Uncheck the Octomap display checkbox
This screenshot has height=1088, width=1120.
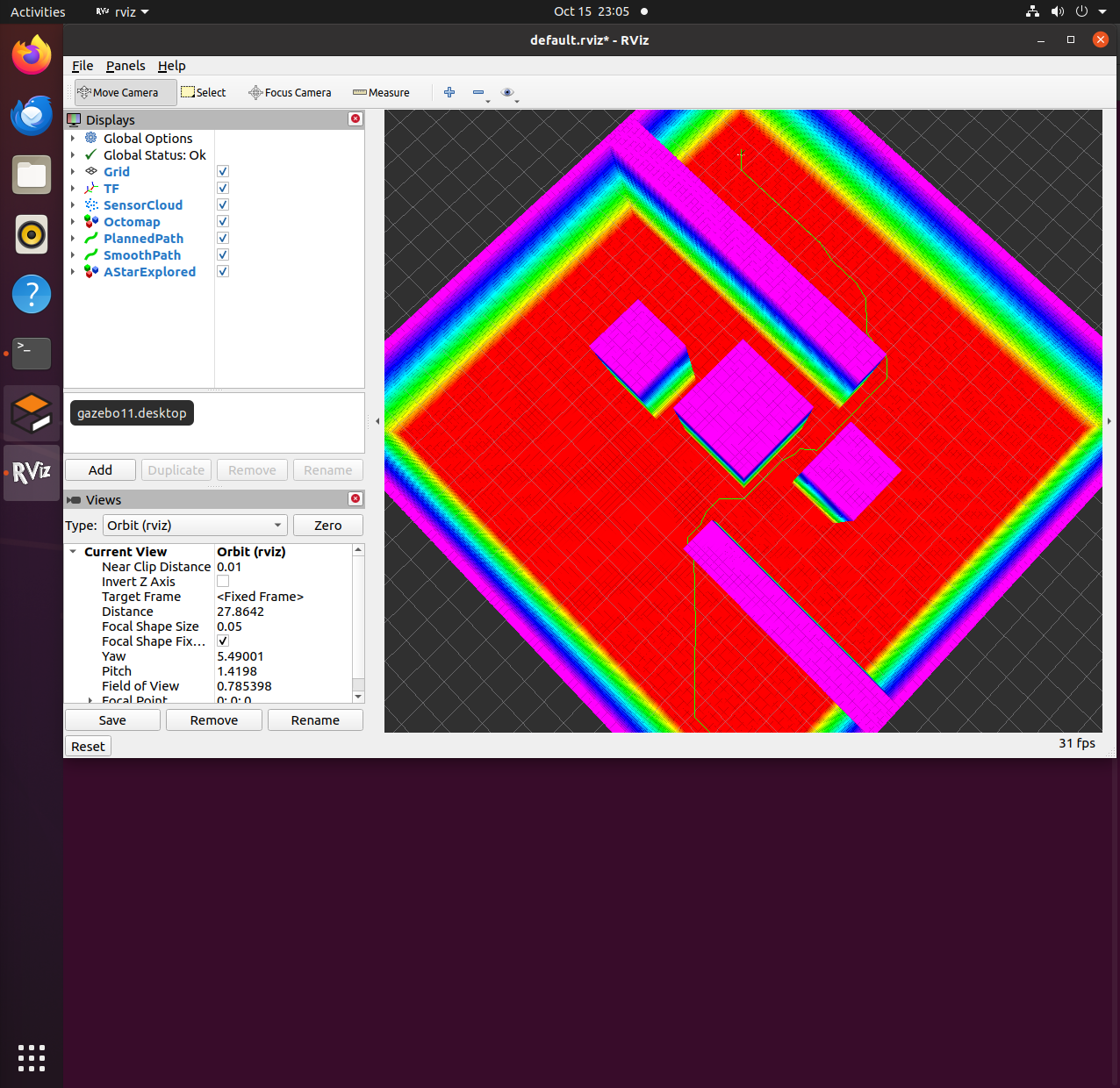tap(223, 221)
